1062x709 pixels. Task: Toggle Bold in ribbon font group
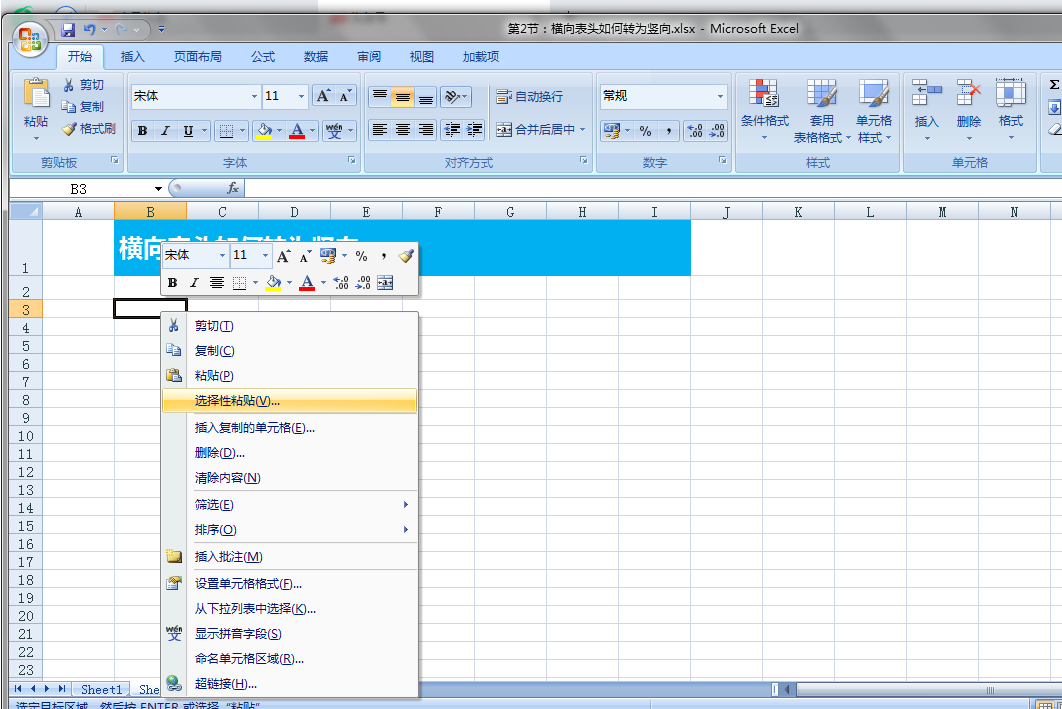[142, 131]
